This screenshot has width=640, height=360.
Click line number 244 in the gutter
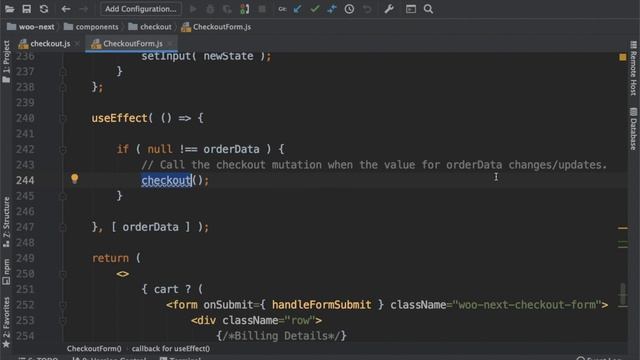[x=25, y=180]
